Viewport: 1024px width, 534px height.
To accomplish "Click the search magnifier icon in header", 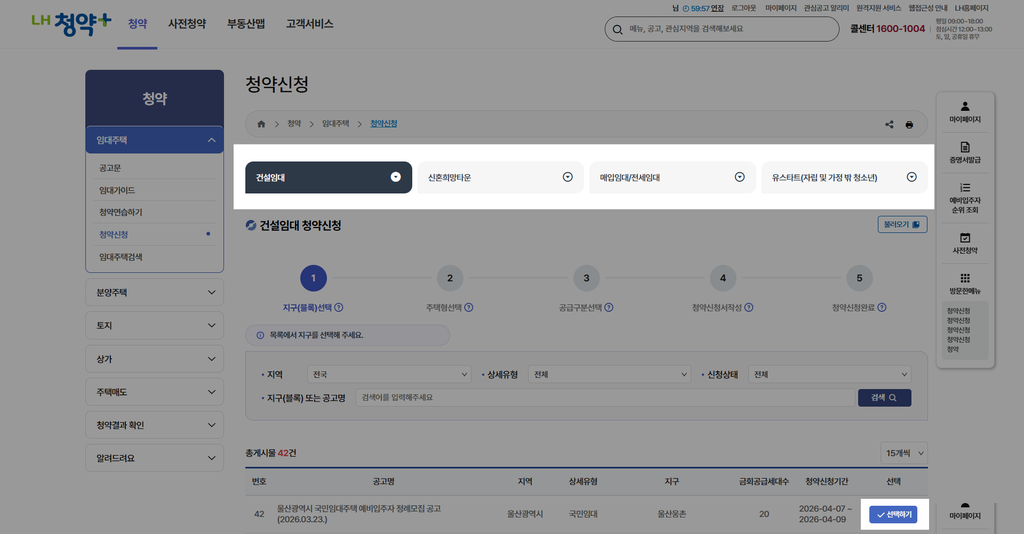I will [617, 29].
